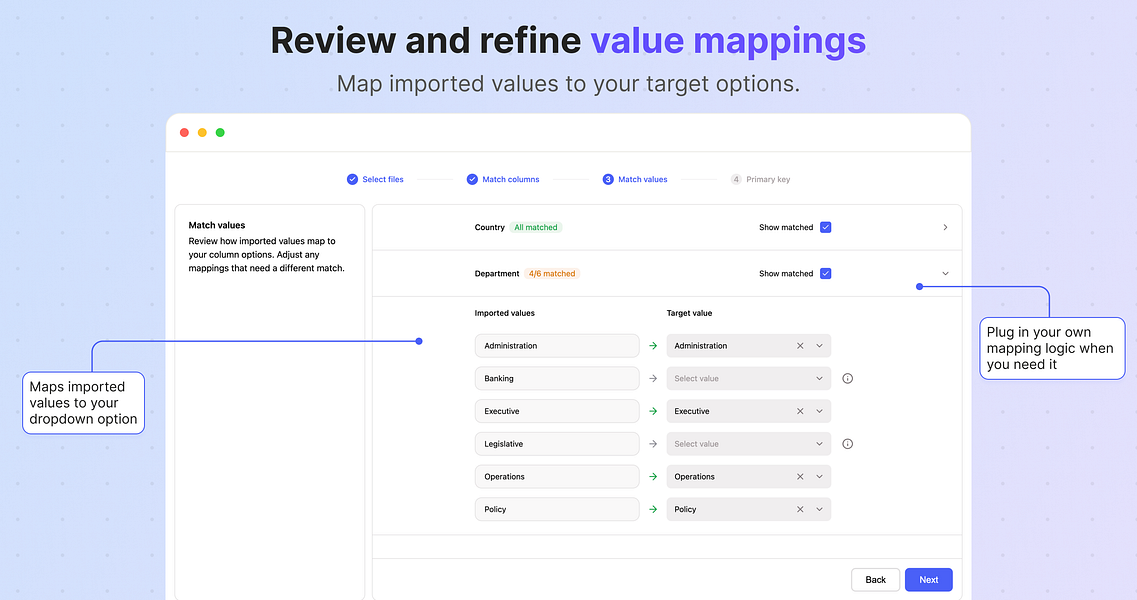Image resolution: width=1137 pixels, height=600 pixels.
Task: Click the completed check icon for Select files
Action: (352, 179)
